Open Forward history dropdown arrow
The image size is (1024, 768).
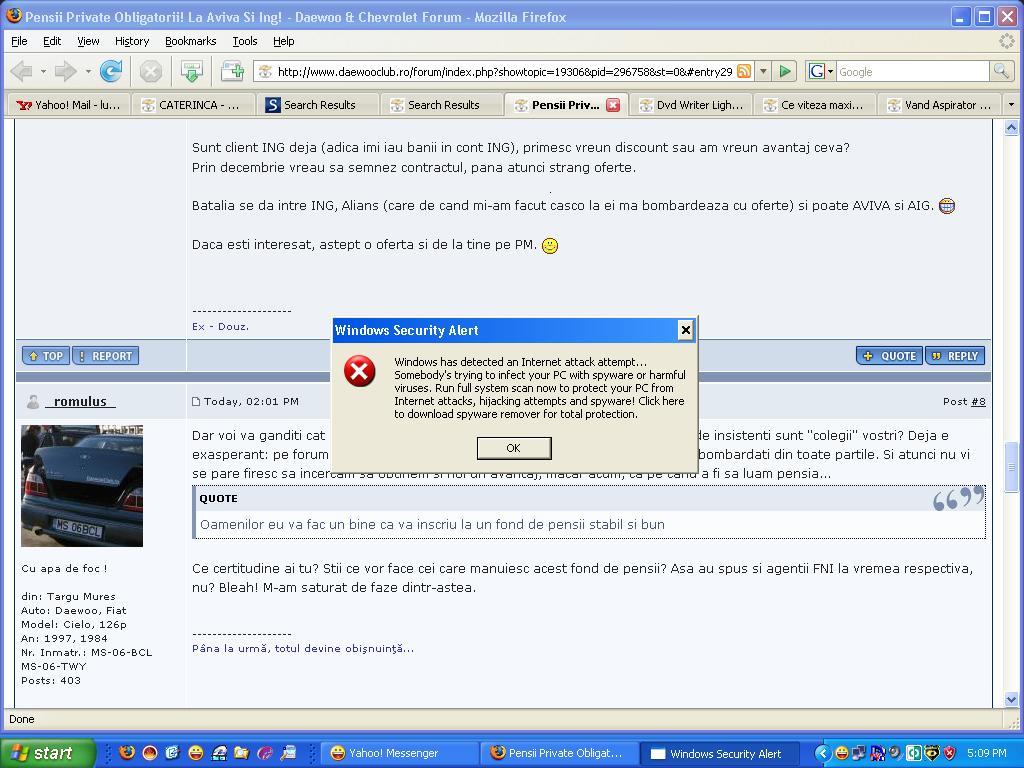pyautogui.click(x=88, y=71)
